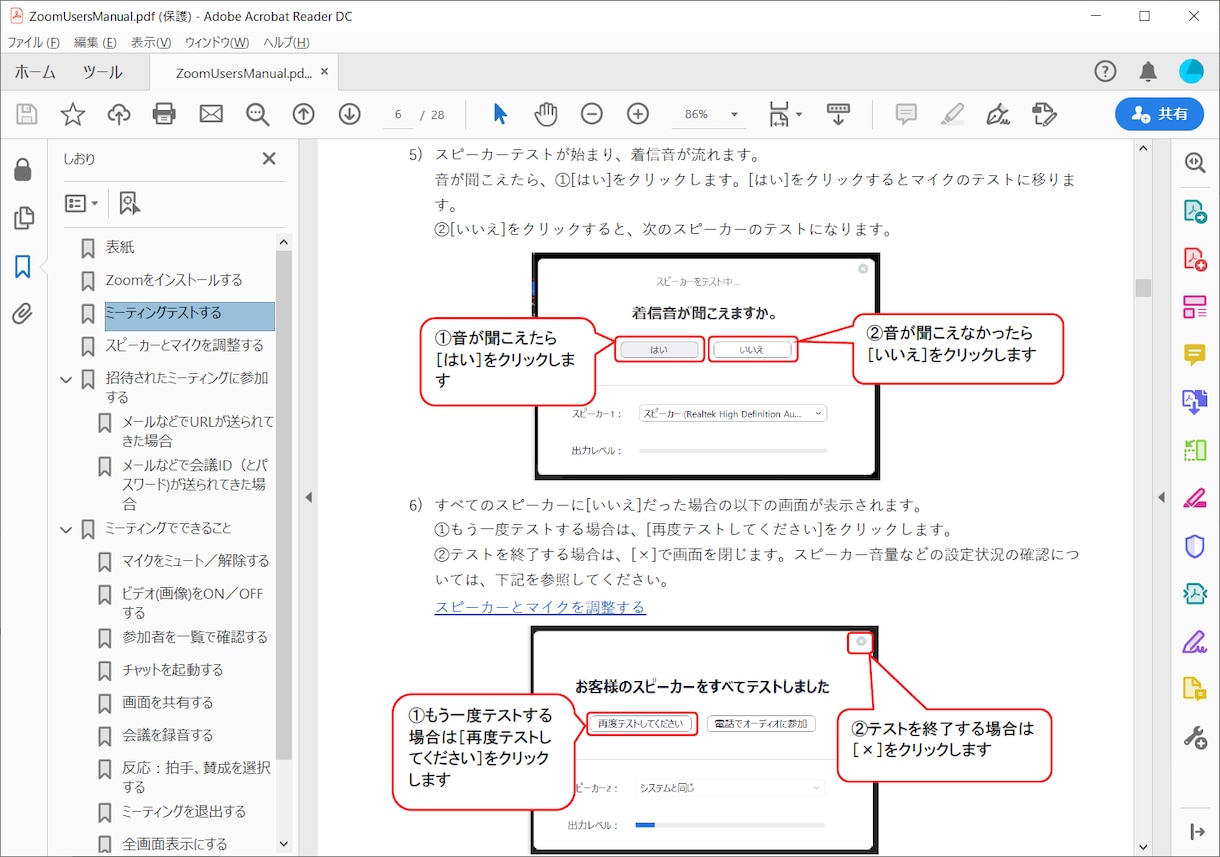1220x857 pixels.
Task: Open the fit page width options
Action: [x=785, y=114]
